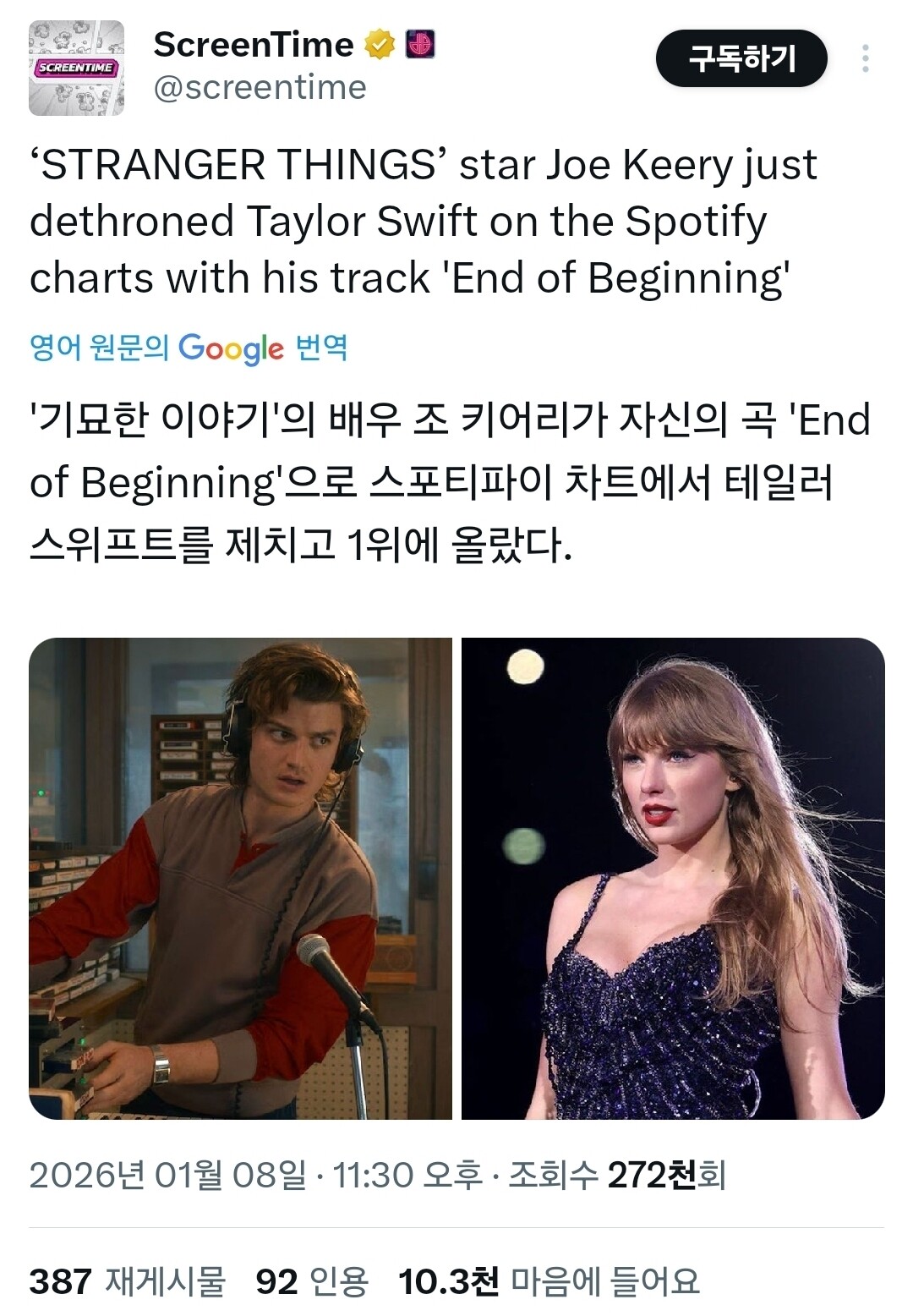The width and height of the screenshot is (913, 1316).
Task: Open the 92 인용 quotes list
Action: tap(313, 1280)
